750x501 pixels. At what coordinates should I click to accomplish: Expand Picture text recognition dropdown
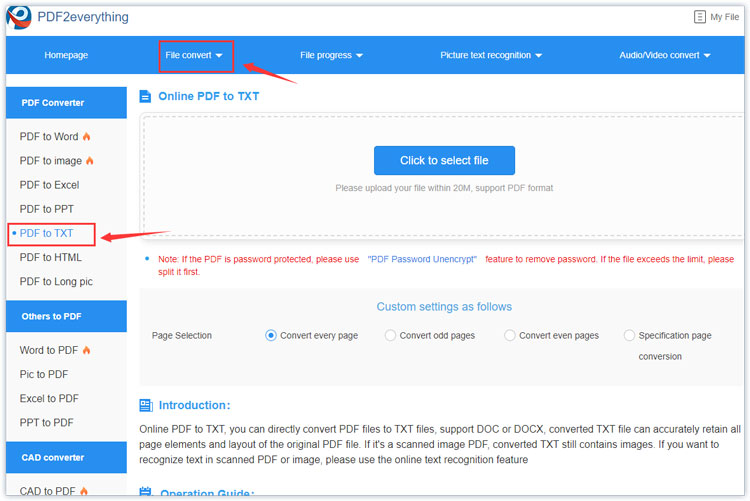point(491,56)
